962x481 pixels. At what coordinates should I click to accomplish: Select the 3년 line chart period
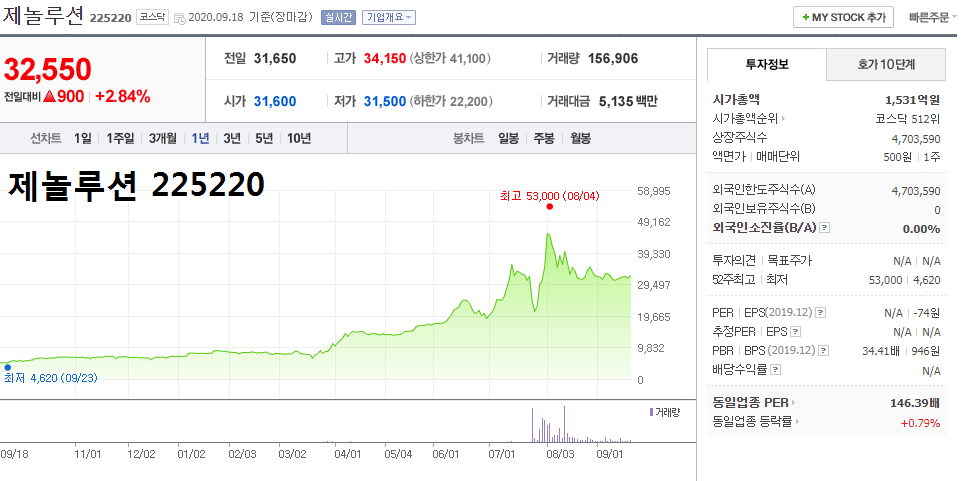[232, 138]
